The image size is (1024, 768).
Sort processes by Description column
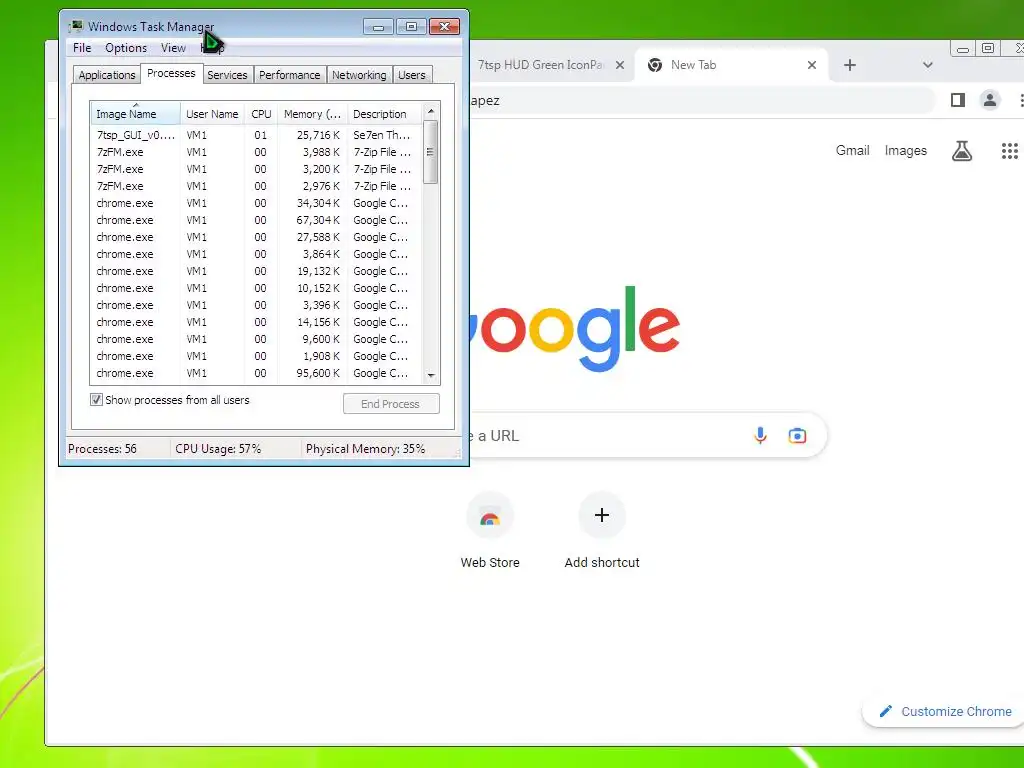[384, 114]
